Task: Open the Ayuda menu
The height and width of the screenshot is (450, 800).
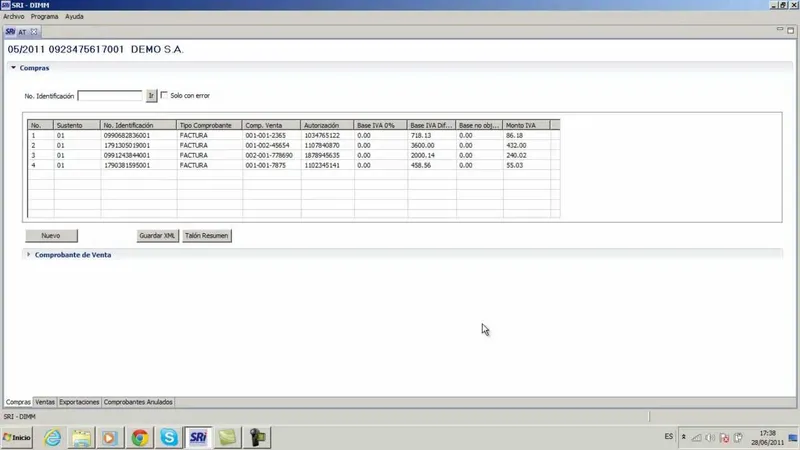Action: point(74,16)
